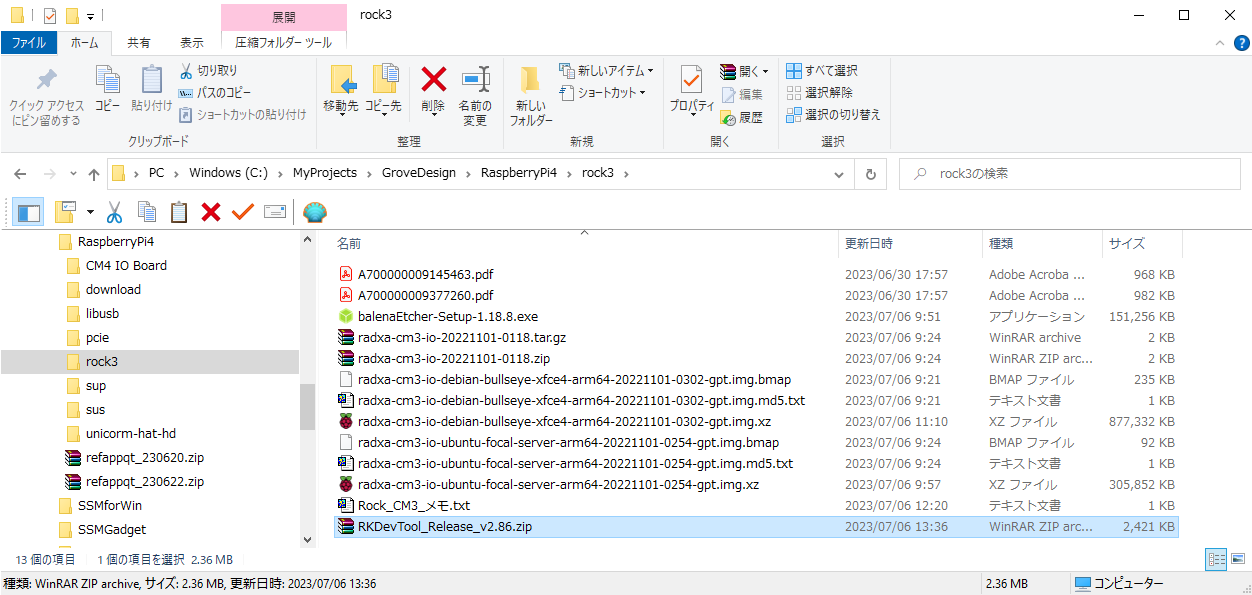Collapse the ribbon with the chevron
The image size is (1252, 595).
point(1219,43)
